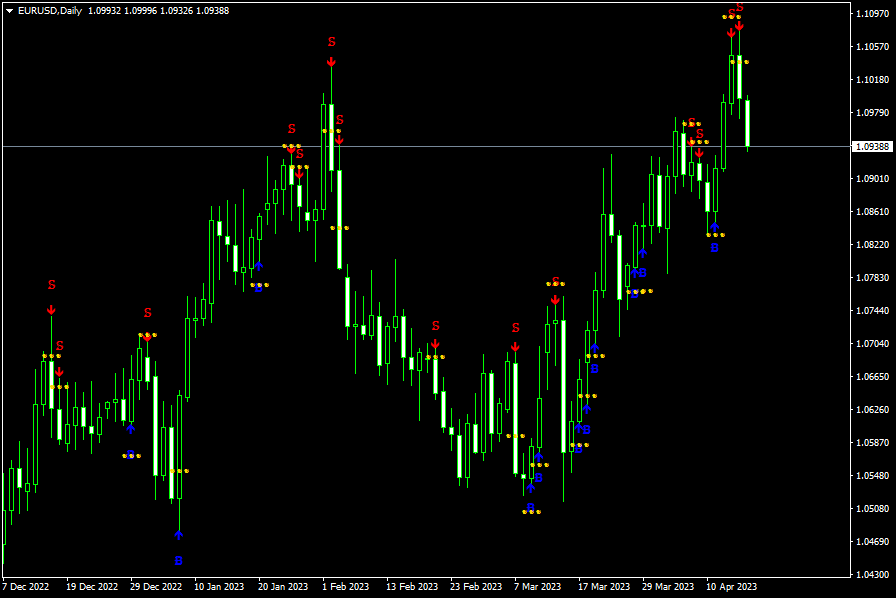Click the 10 Apr 2023 date label
896x598 pixels.
731,587
